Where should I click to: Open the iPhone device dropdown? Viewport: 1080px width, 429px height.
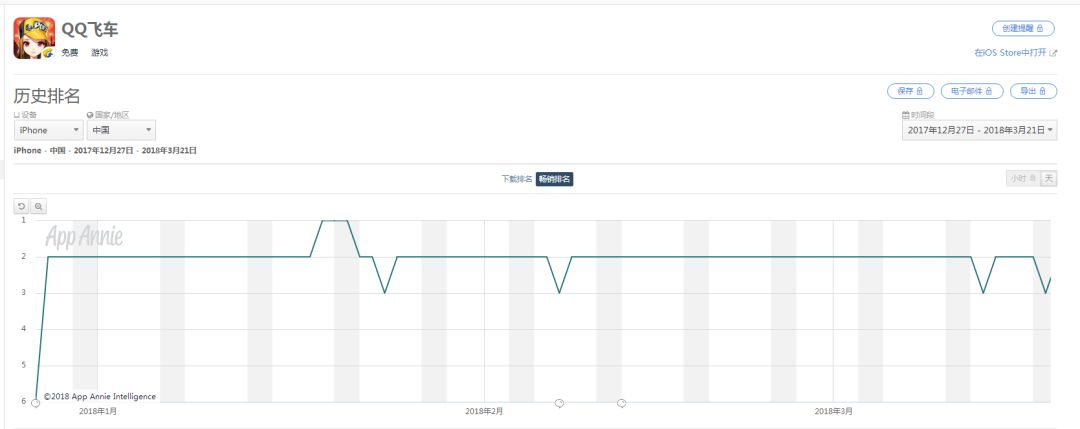click(48, 130)
